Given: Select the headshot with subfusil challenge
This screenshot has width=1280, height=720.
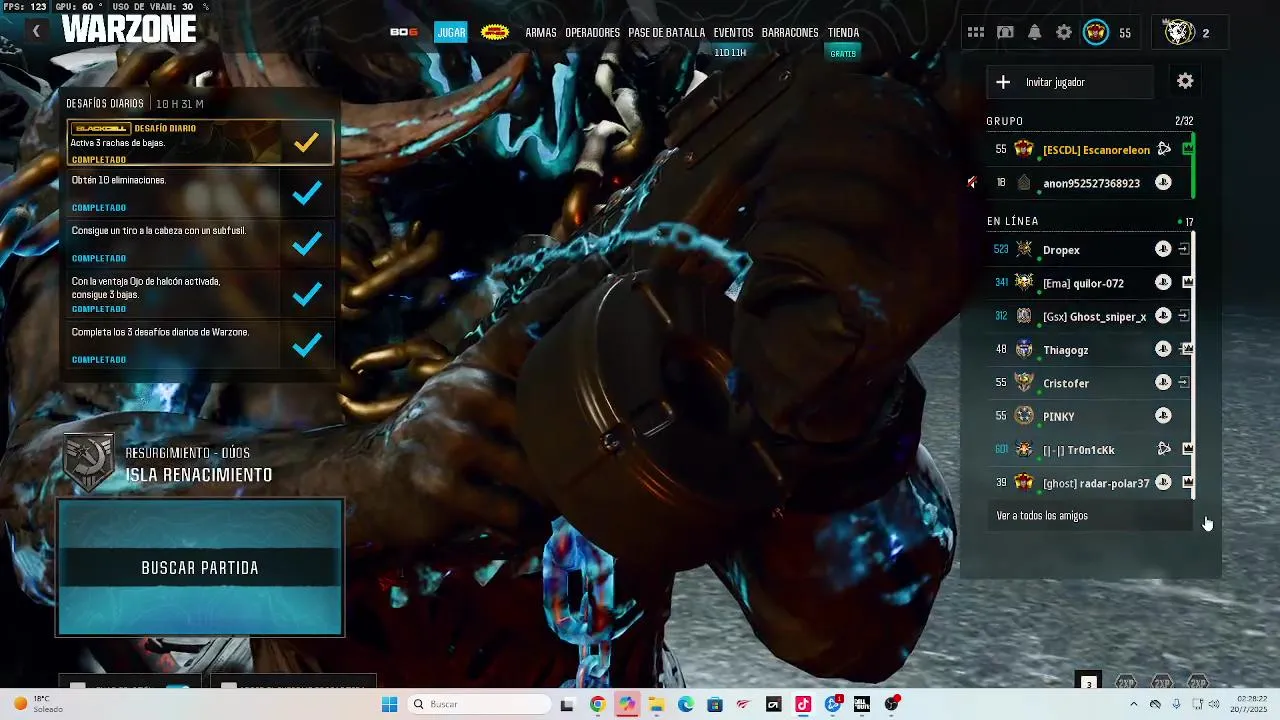Looking at the screenshot, I should click(x=200, y=243).
